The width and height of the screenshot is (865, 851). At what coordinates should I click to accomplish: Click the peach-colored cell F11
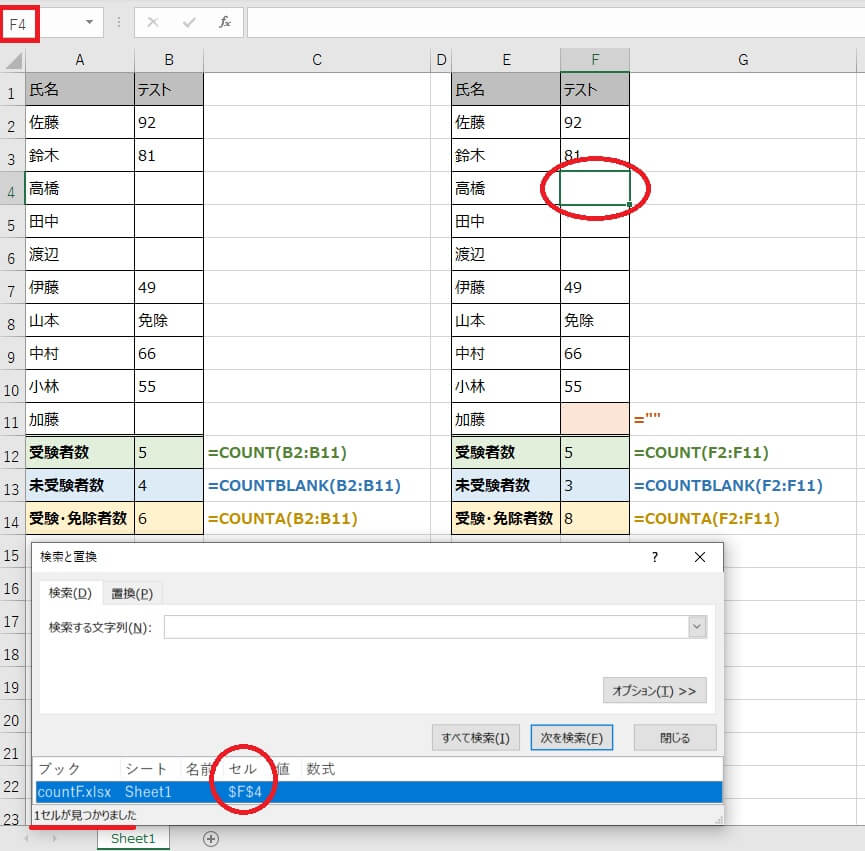(x=595, y=419)
